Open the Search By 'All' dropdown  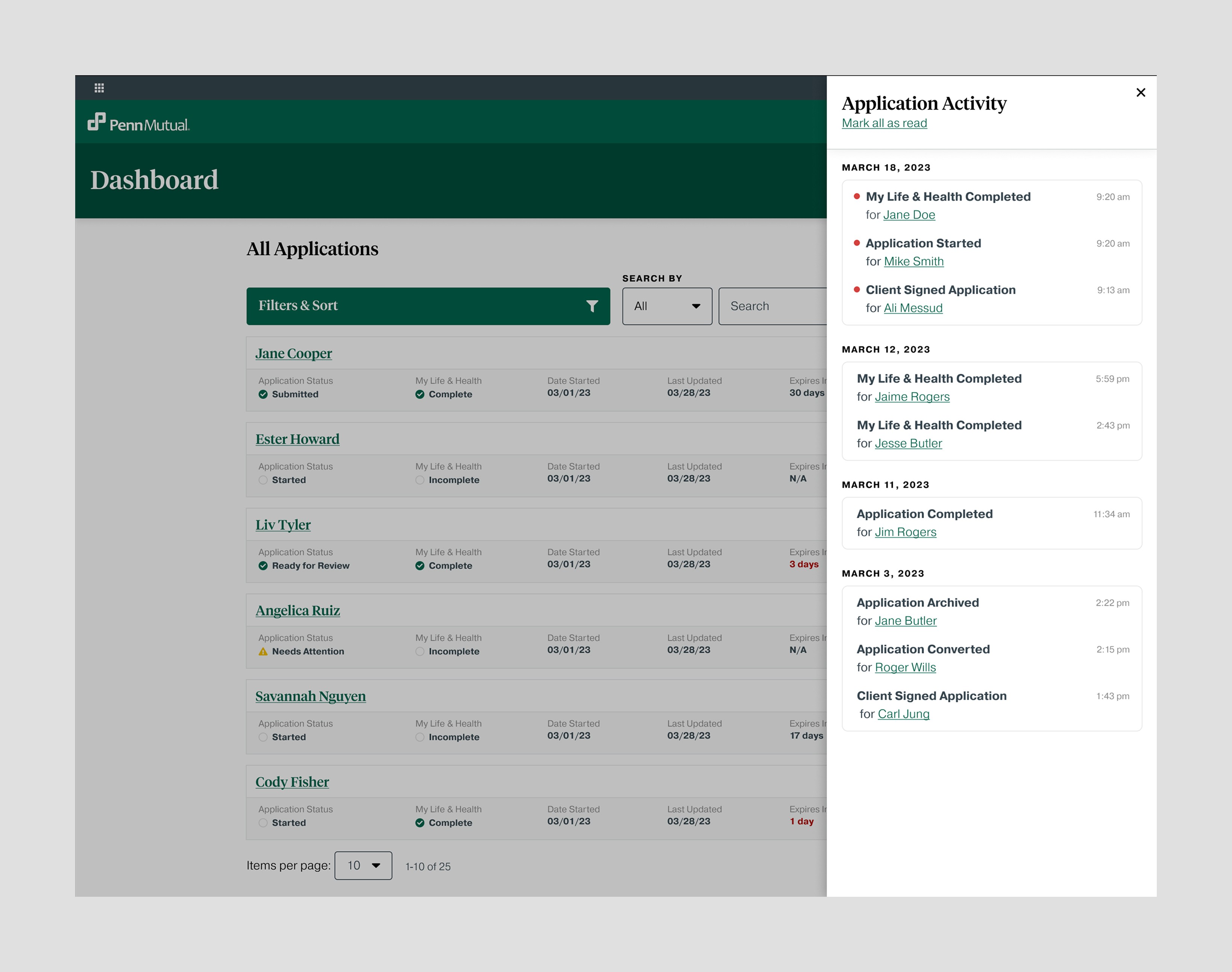(x=667, y=306)
